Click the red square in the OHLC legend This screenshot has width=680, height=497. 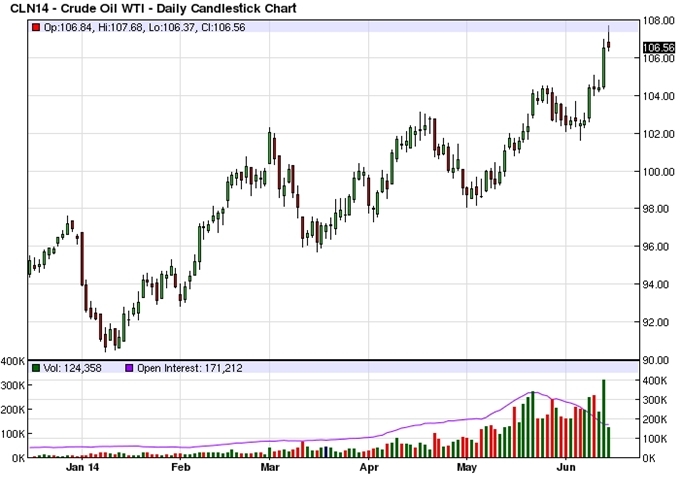[x=36, y=27]
